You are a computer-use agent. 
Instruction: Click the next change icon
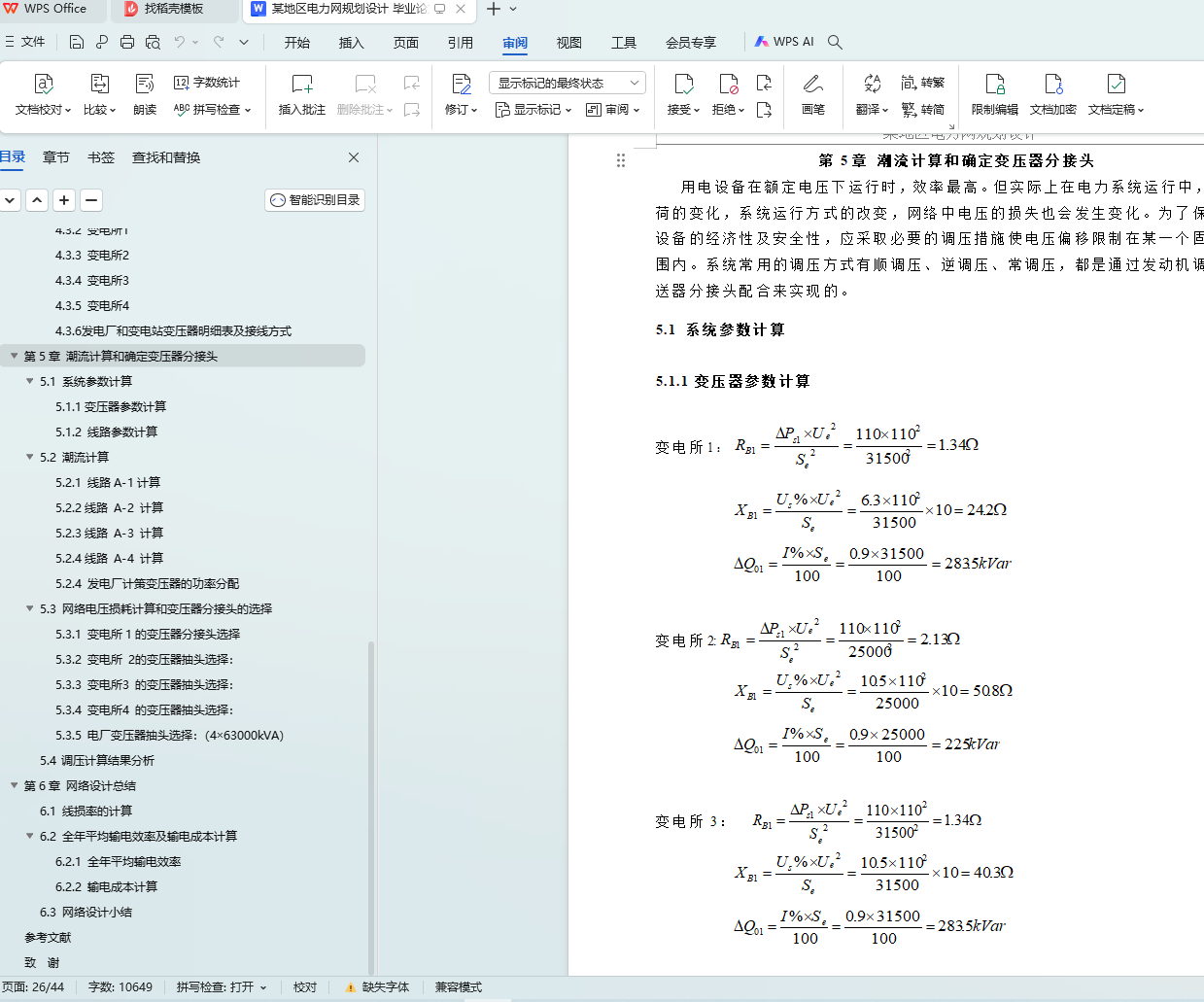click(x=764, y=110)
